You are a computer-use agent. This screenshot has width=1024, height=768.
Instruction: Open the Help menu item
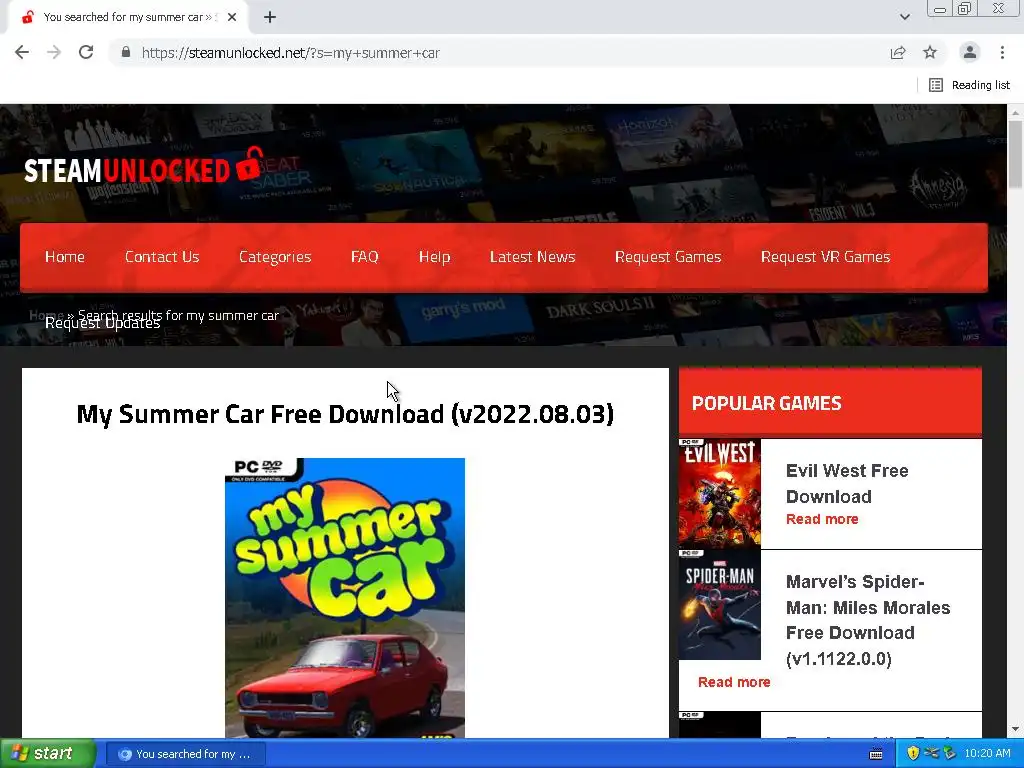434,257
